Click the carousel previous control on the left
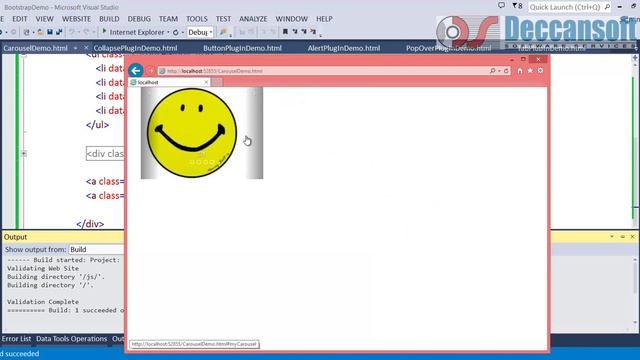The image size is (640, 360). click(149, 133)
